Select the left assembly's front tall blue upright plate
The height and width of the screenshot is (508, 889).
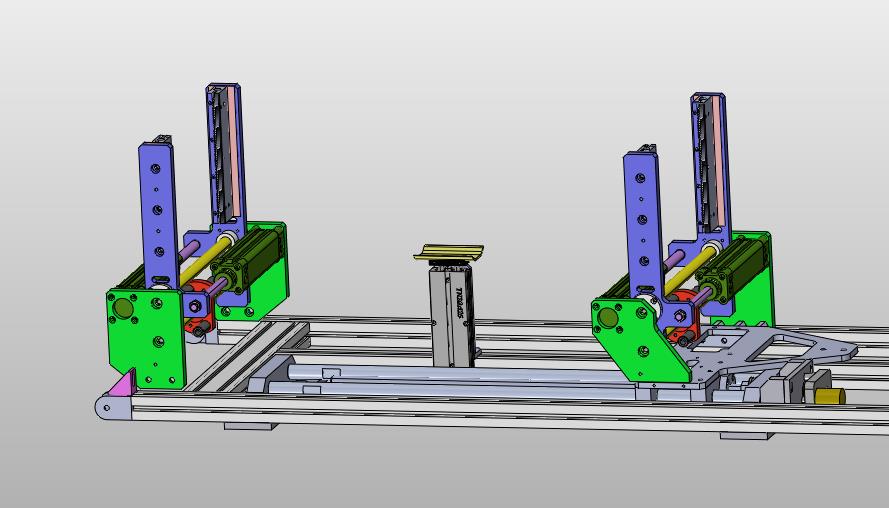(x=158, y=215)
